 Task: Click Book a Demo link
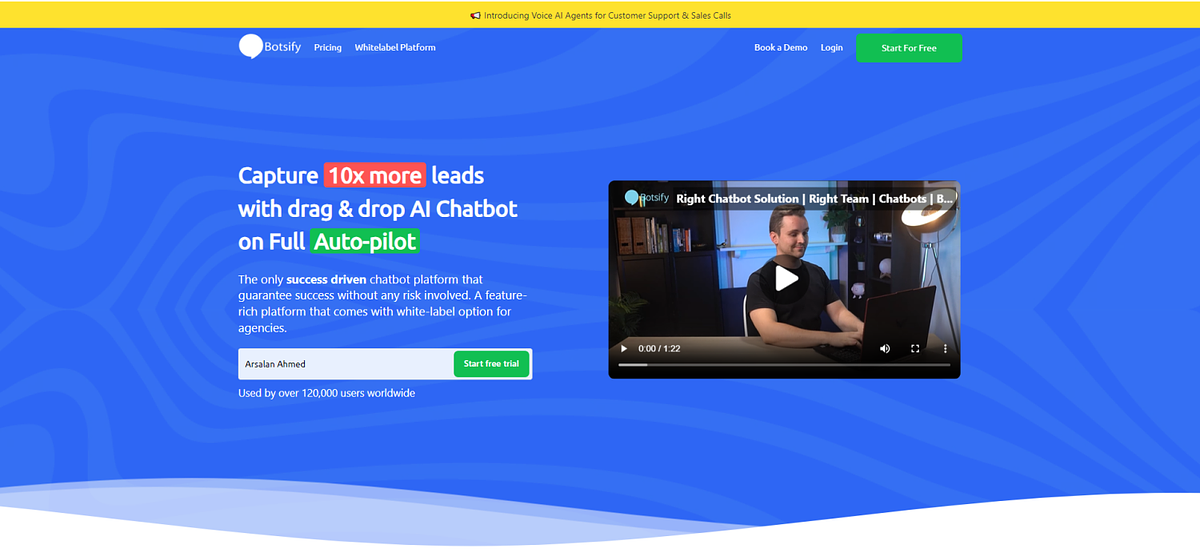tap(781, 47)
